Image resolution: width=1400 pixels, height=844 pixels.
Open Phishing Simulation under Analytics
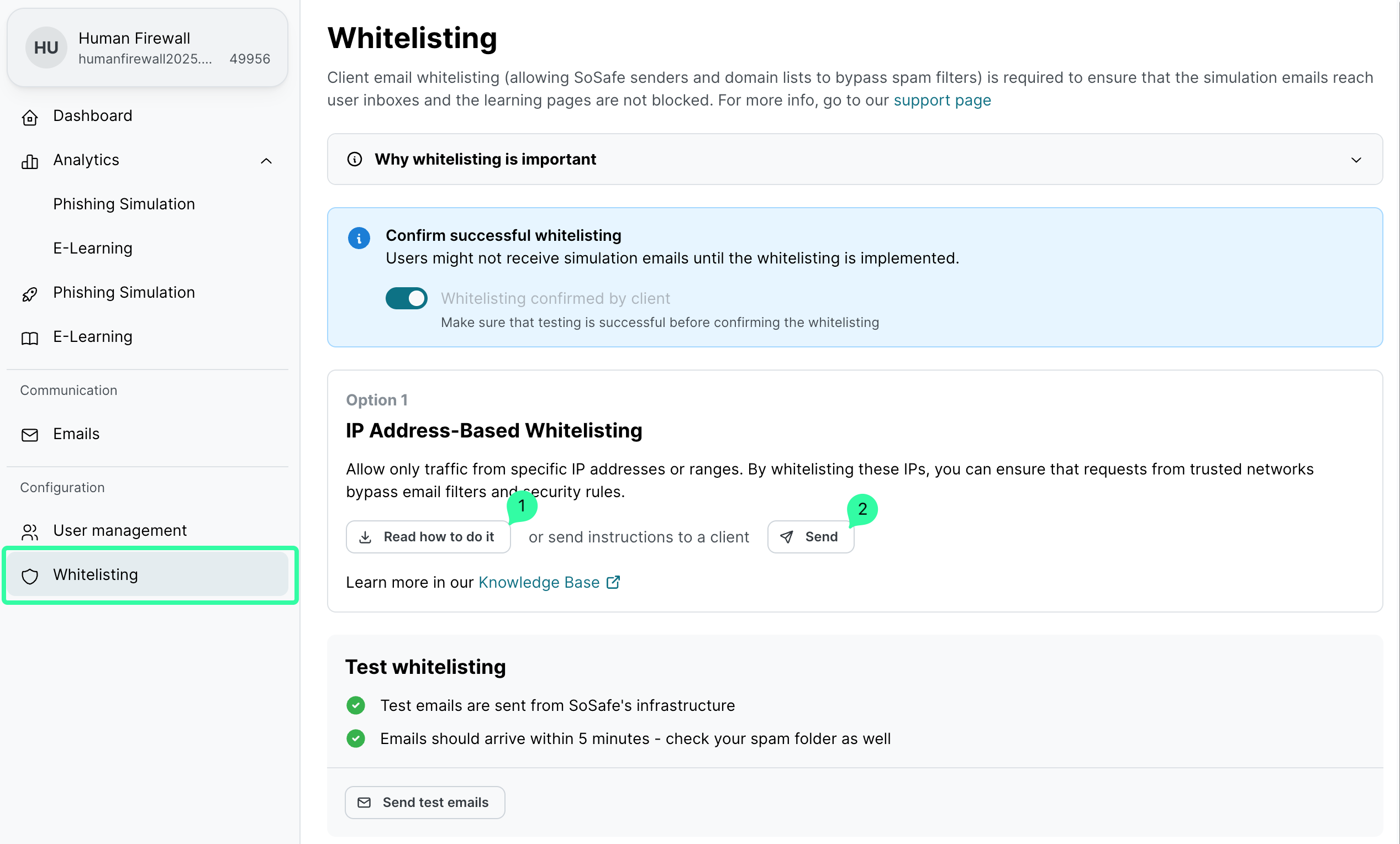coord(124,204)
